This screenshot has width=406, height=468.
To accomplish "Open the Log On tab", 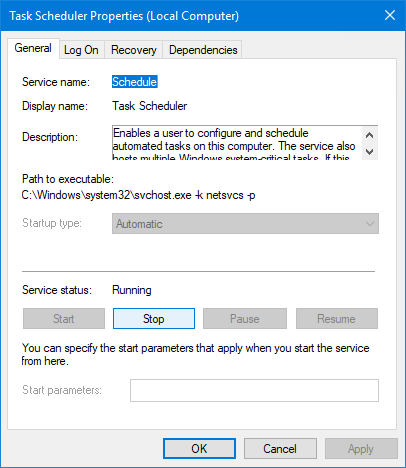I will pyautogui.click(x=81, y=50).
